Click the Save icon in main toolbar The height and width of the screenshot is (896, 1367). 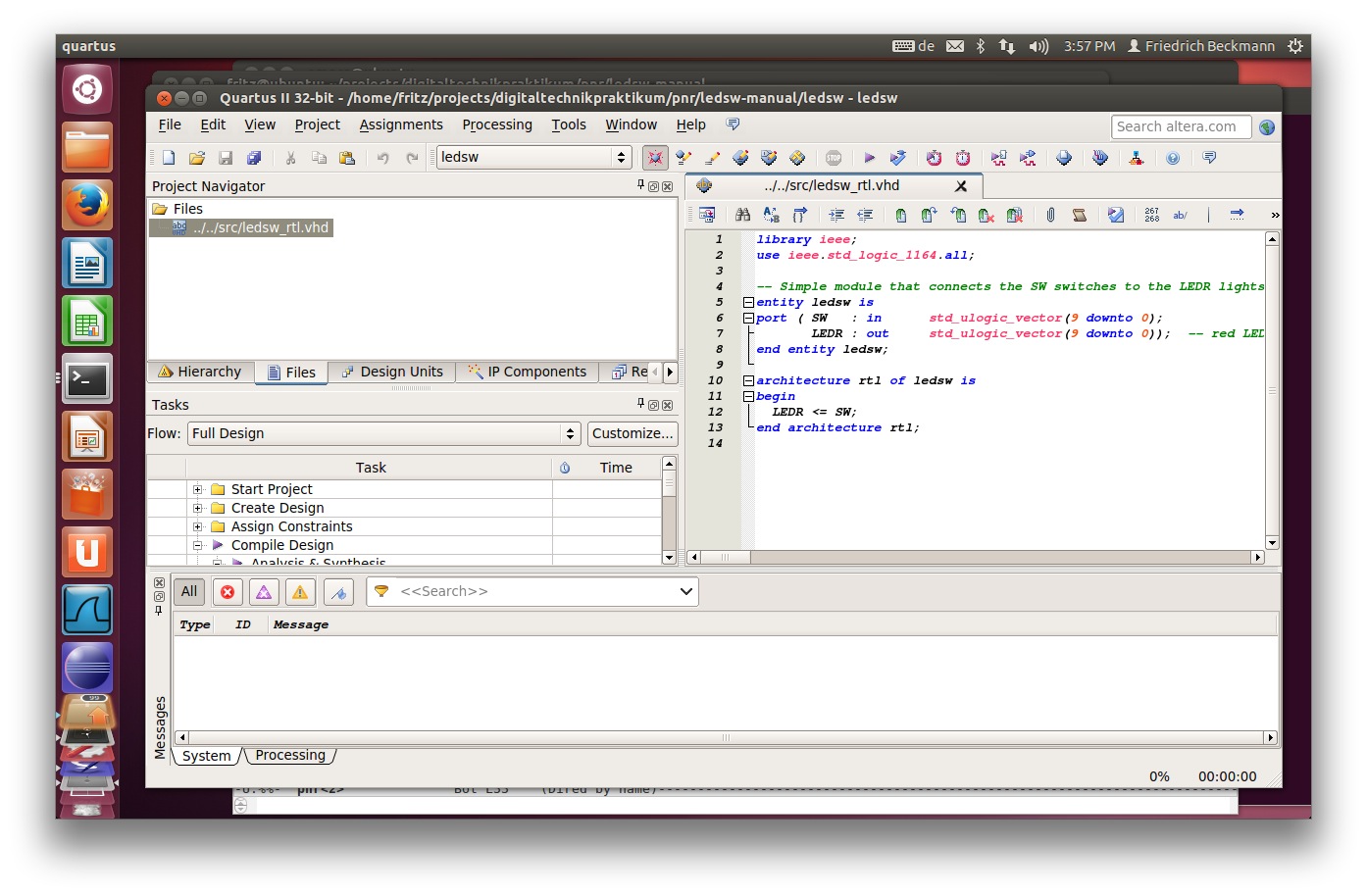tap(226, 158)
